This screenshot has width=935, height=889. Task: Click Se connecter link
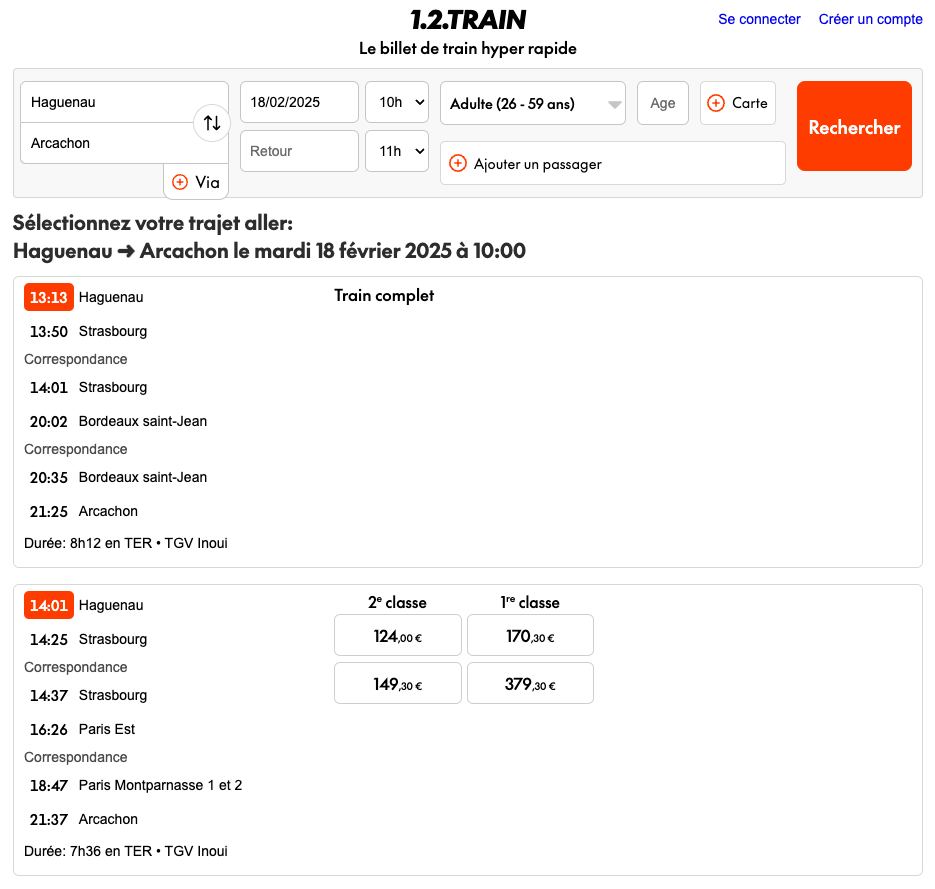tap(759, 19)
